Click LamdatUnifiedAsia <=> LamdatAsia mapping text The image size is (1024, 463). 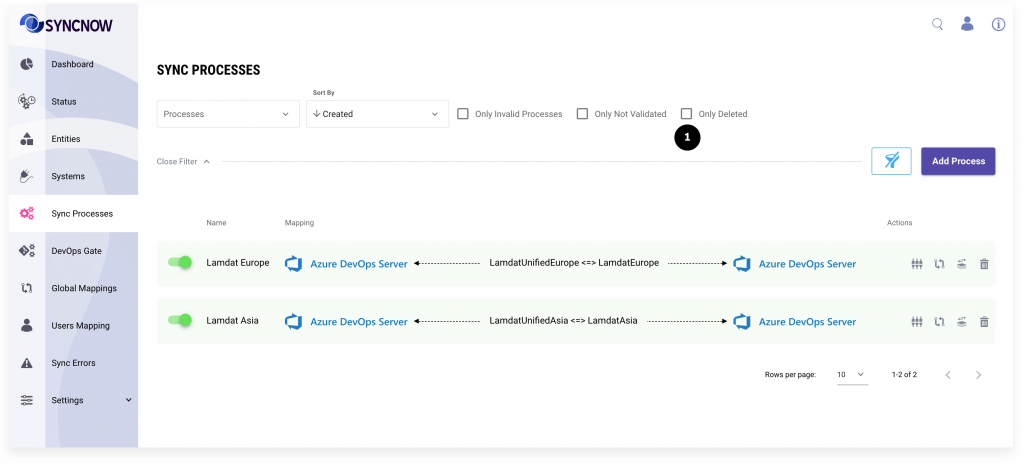click(564, 321)
